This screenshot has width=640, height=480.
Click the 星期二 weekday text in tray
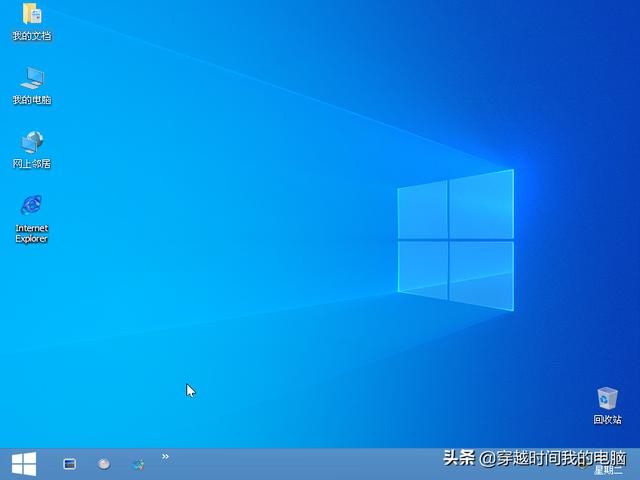pyautogui.click(x=608, y=470)
